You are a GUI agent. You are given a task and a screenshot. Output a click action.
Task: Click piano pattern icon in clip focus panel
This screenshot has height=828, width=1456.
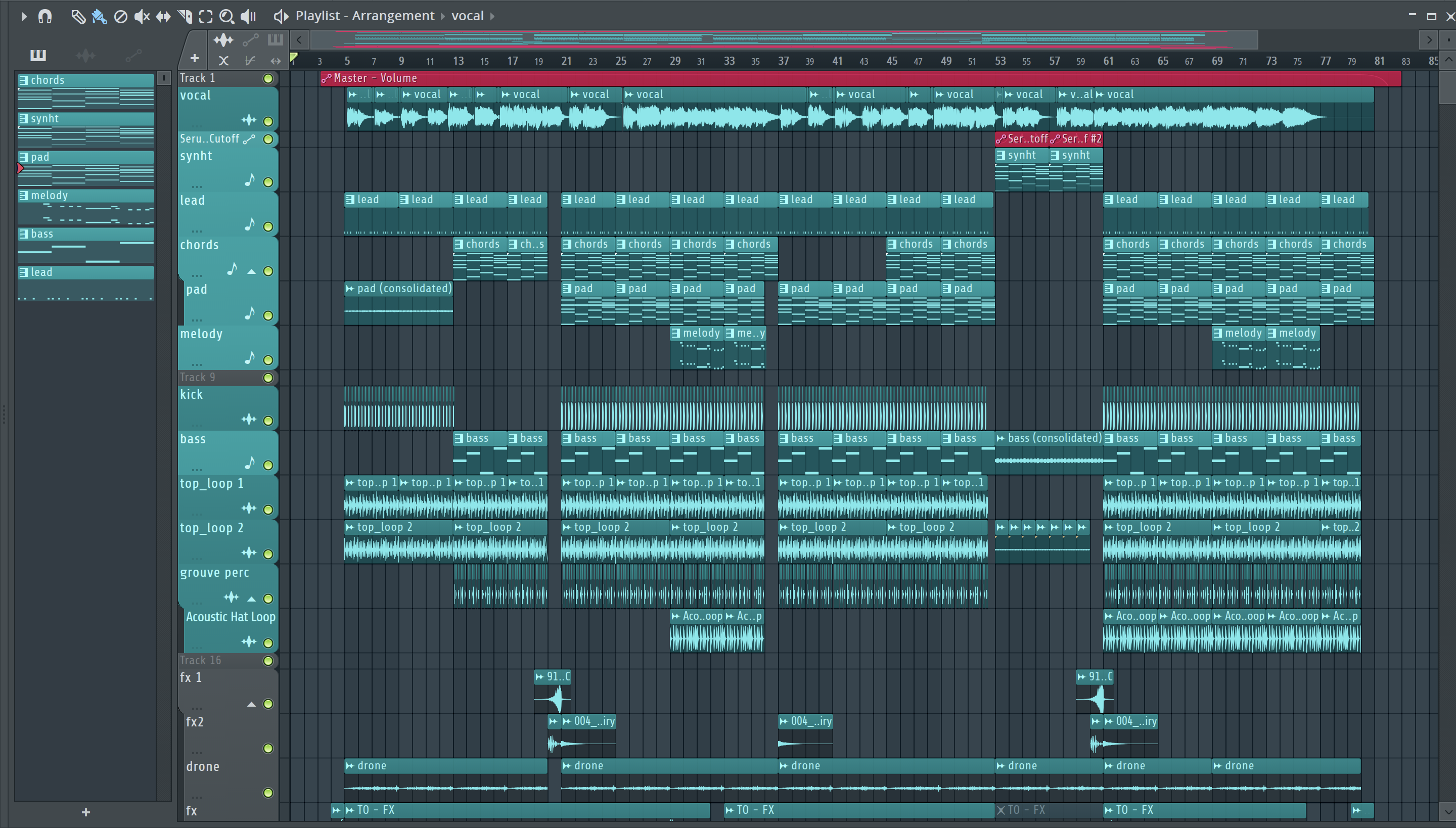click(275, 40)
